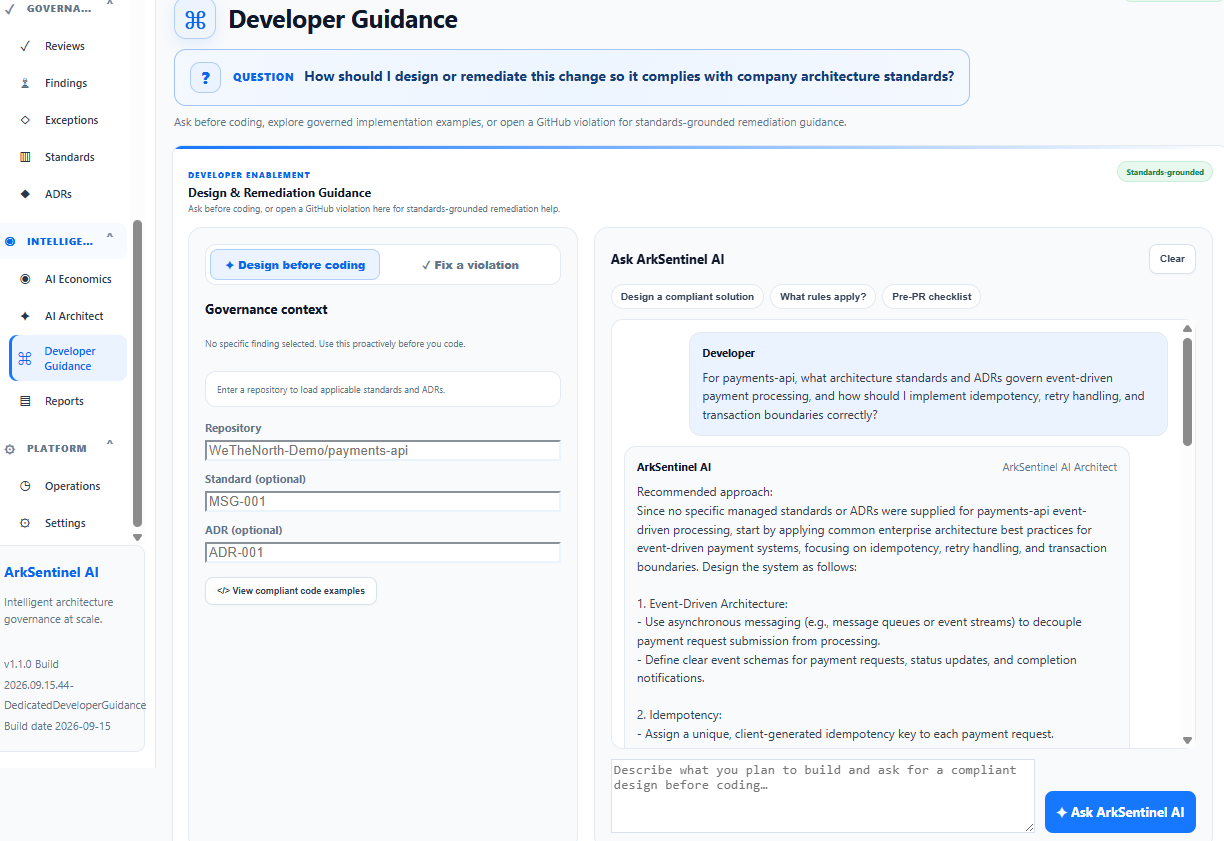
Task: Clear the ArkSentinel AI conversation
Action: coord(1172,259)
